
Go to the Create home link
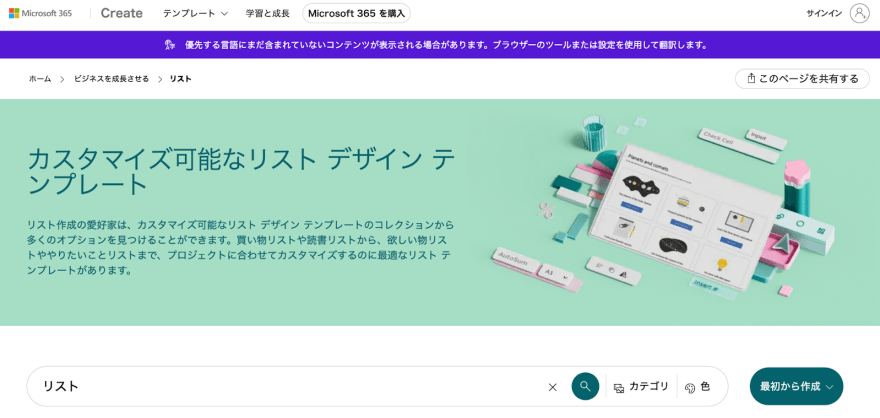point(121,13)
